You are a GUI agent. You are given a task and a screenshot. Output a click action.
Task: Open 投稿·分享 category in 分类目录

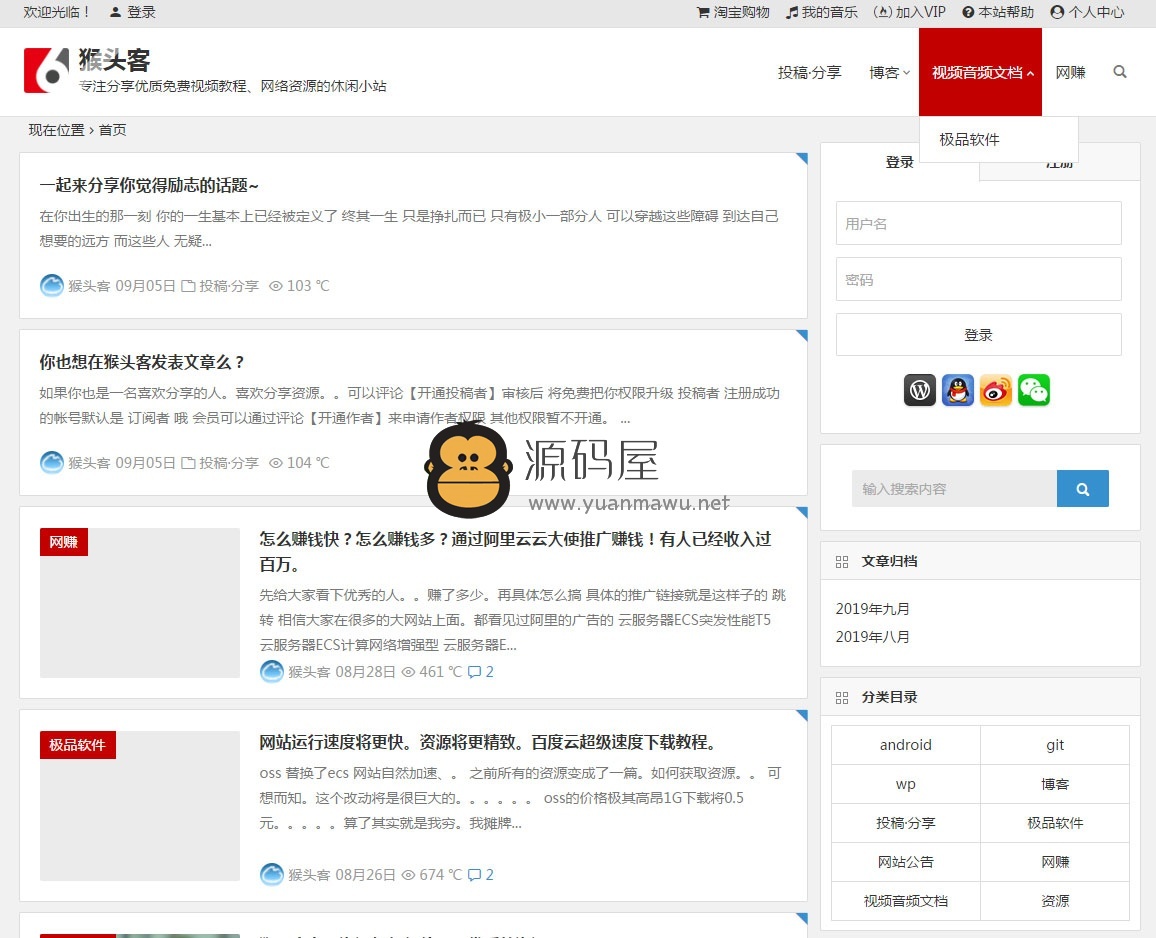(x=905, y=823)
